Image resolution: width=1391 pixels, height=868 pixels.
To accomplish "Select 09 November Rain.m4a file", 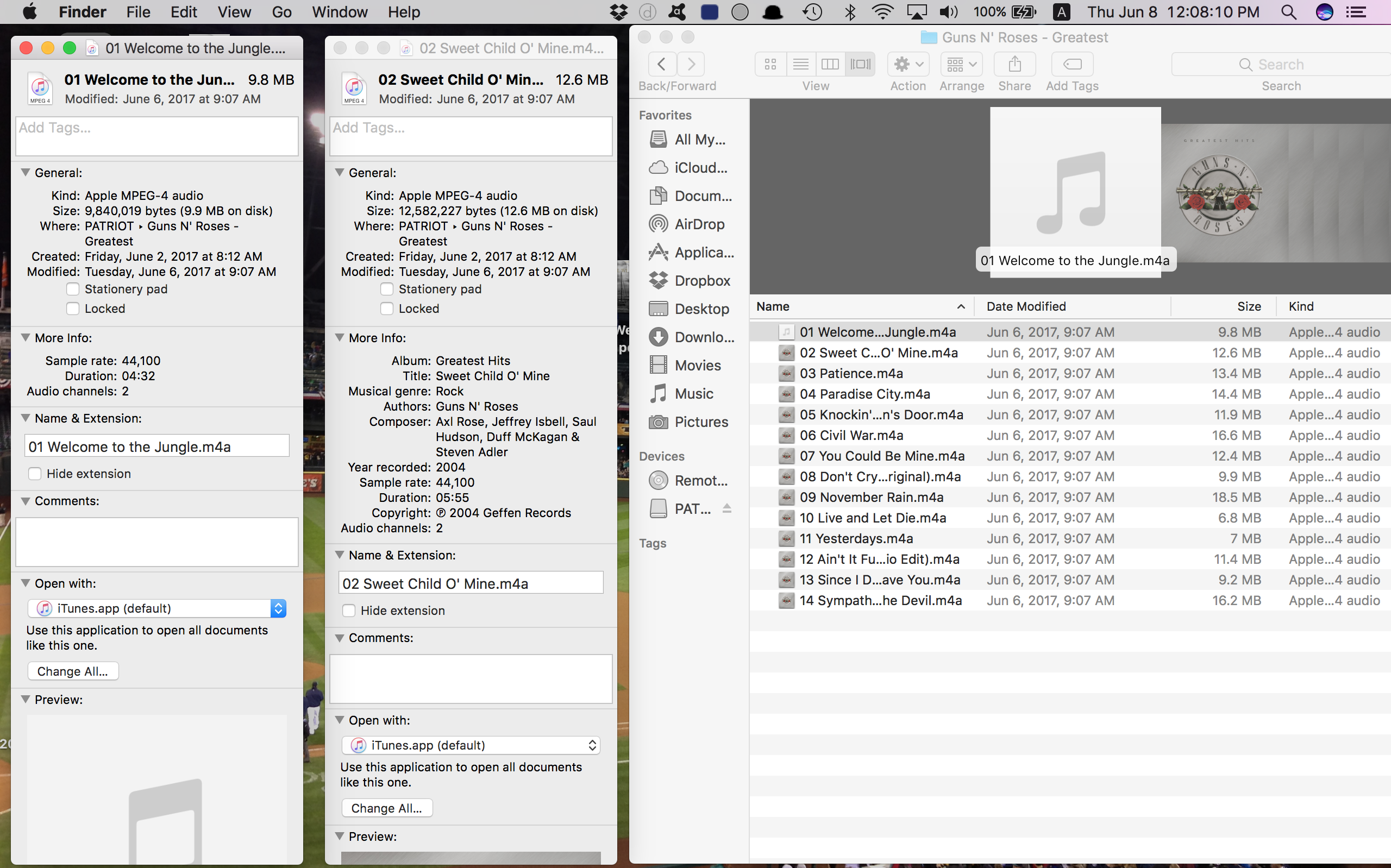I will coord(1070,497).
